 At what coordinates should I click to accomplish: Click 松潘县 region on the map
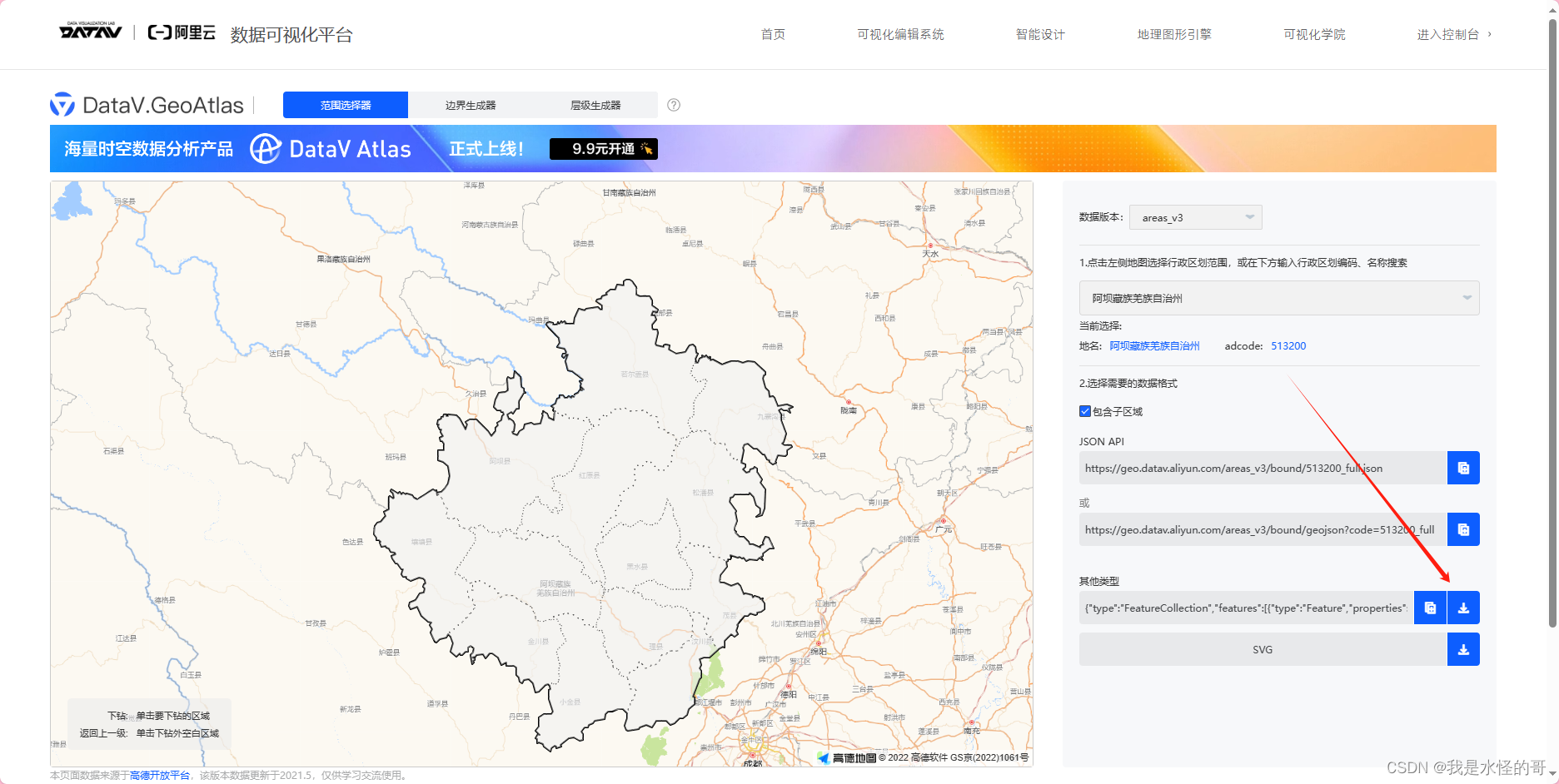tap(703, 493)
